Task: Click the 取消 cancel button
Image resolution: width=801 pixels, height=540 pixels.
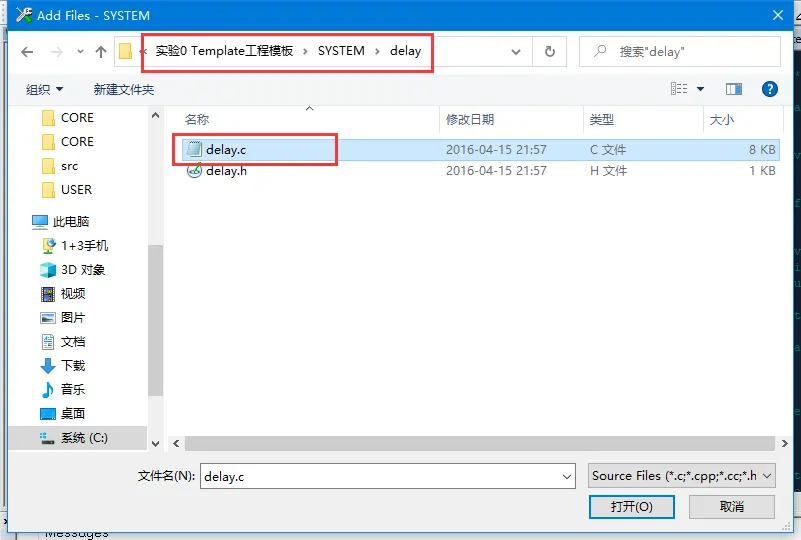Action: click(x=732, y=507)
